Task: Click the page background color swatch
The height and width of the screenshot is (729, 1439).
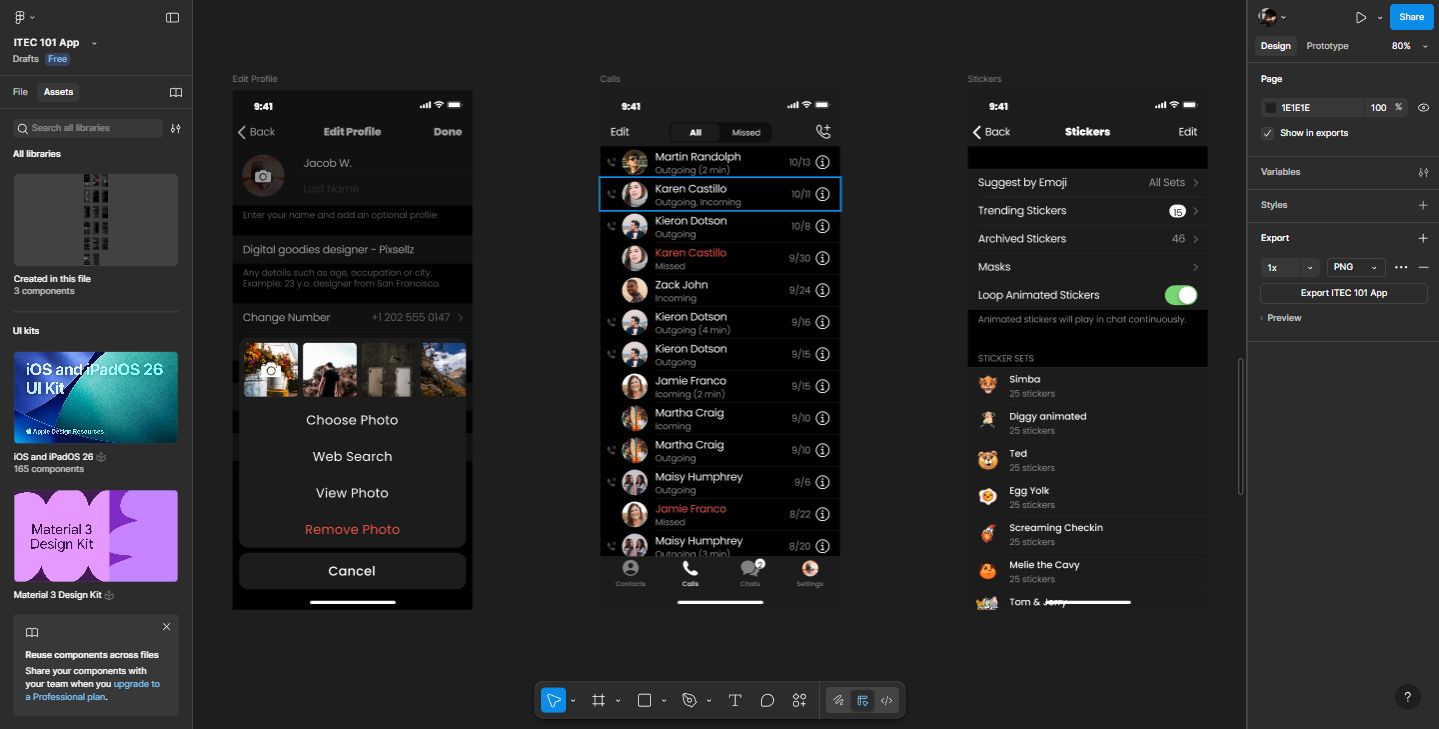Action: (x=1271, y=107)
